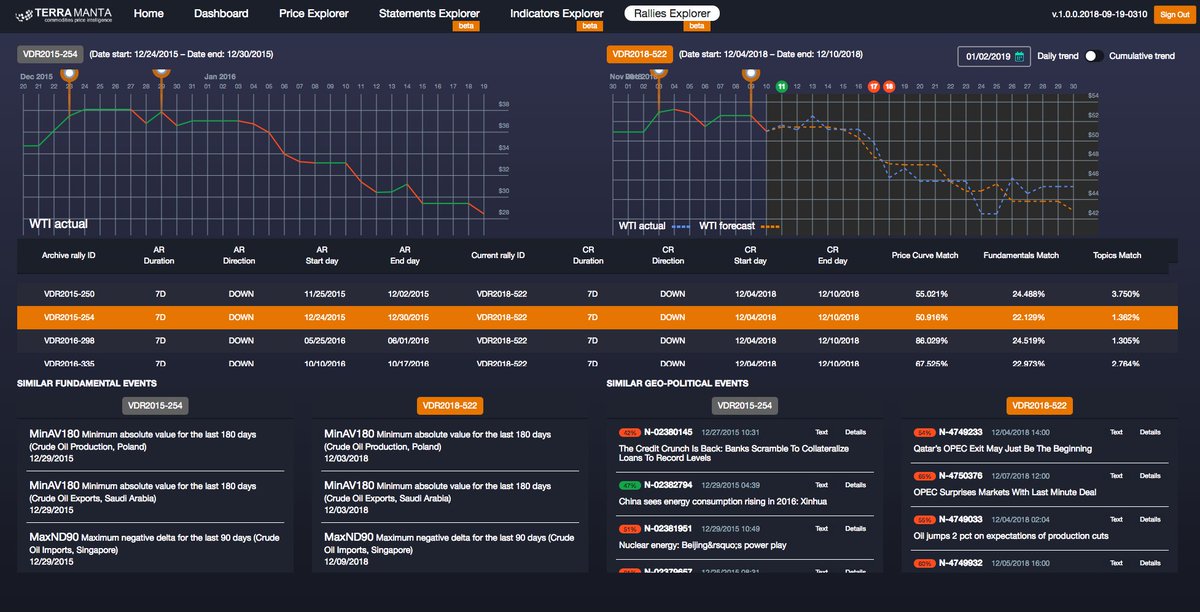
Task: Open Text link for news N-02380145
Action: point(821,432)
